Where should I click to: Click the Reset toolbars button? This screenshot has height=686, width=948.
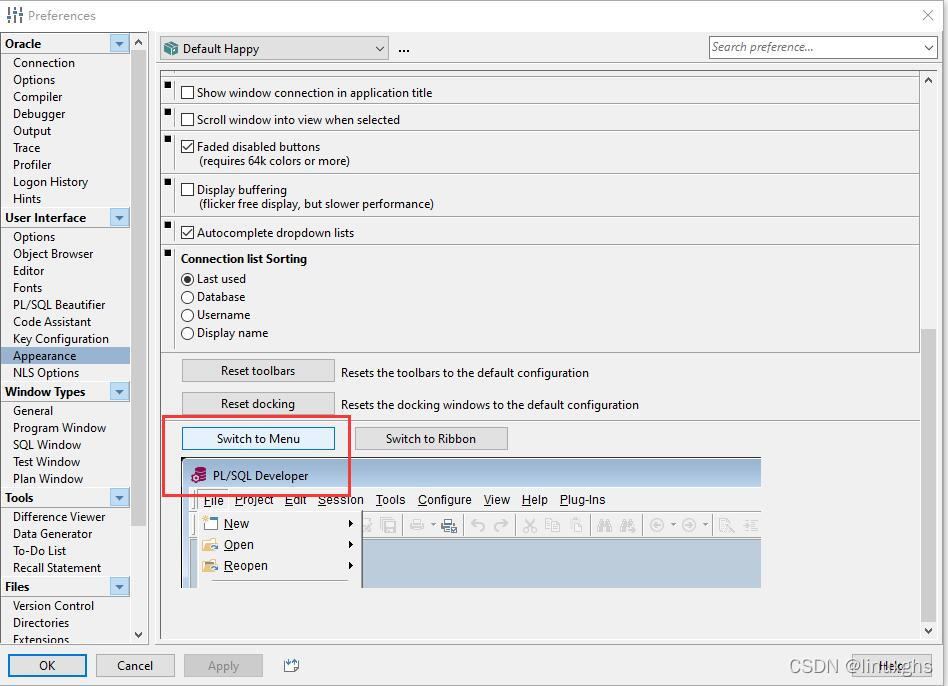coord(257,370)
